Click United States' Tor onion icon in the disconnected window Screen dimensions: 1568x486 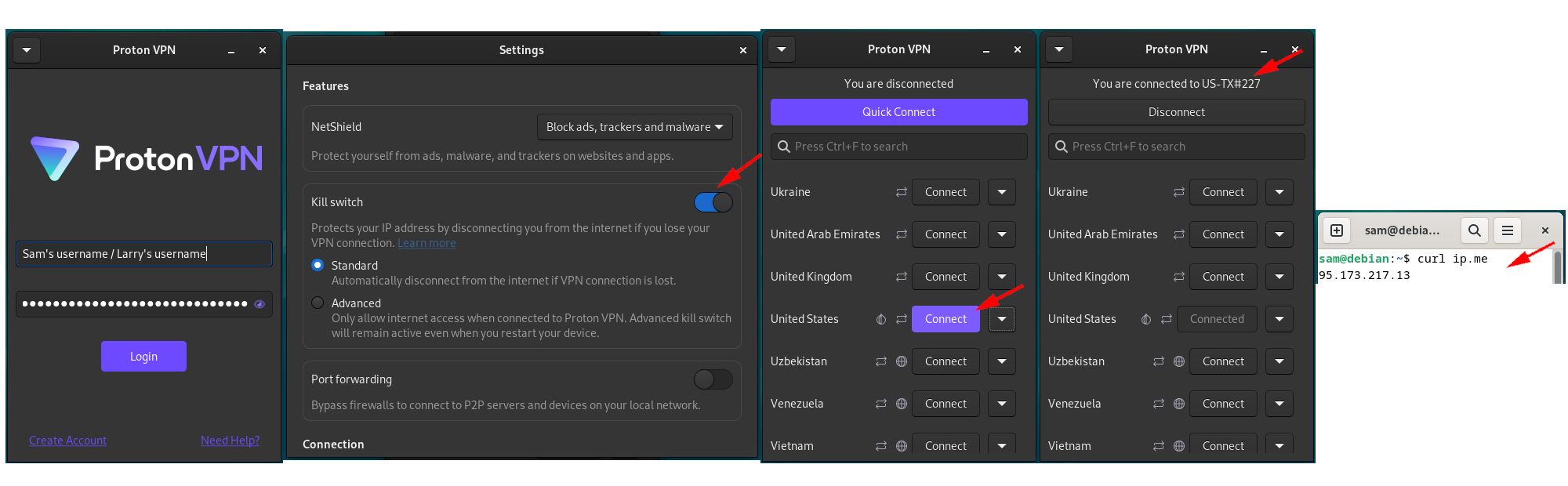pos(881,319)
